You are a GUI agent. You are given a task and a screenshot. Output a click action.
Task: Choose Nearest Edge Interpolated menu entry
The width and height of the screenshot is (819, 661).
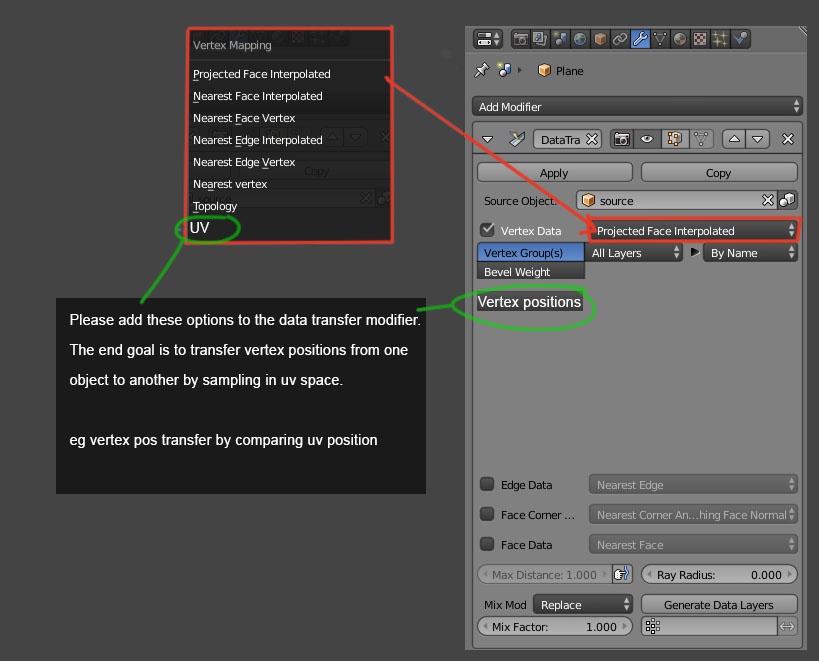[x=258, y=140]
